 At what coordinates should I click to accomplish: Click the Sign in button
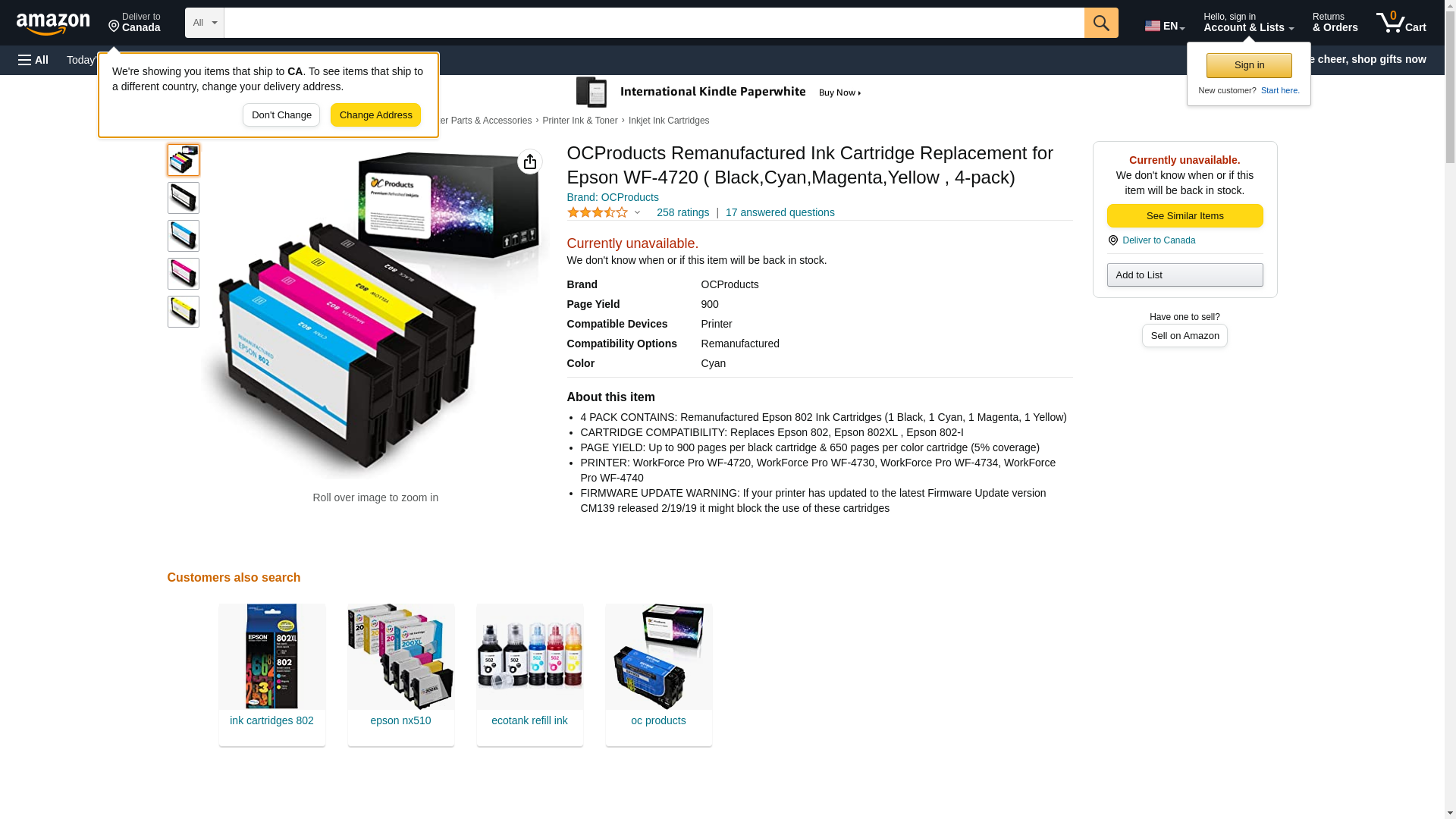click(1249, 65)
